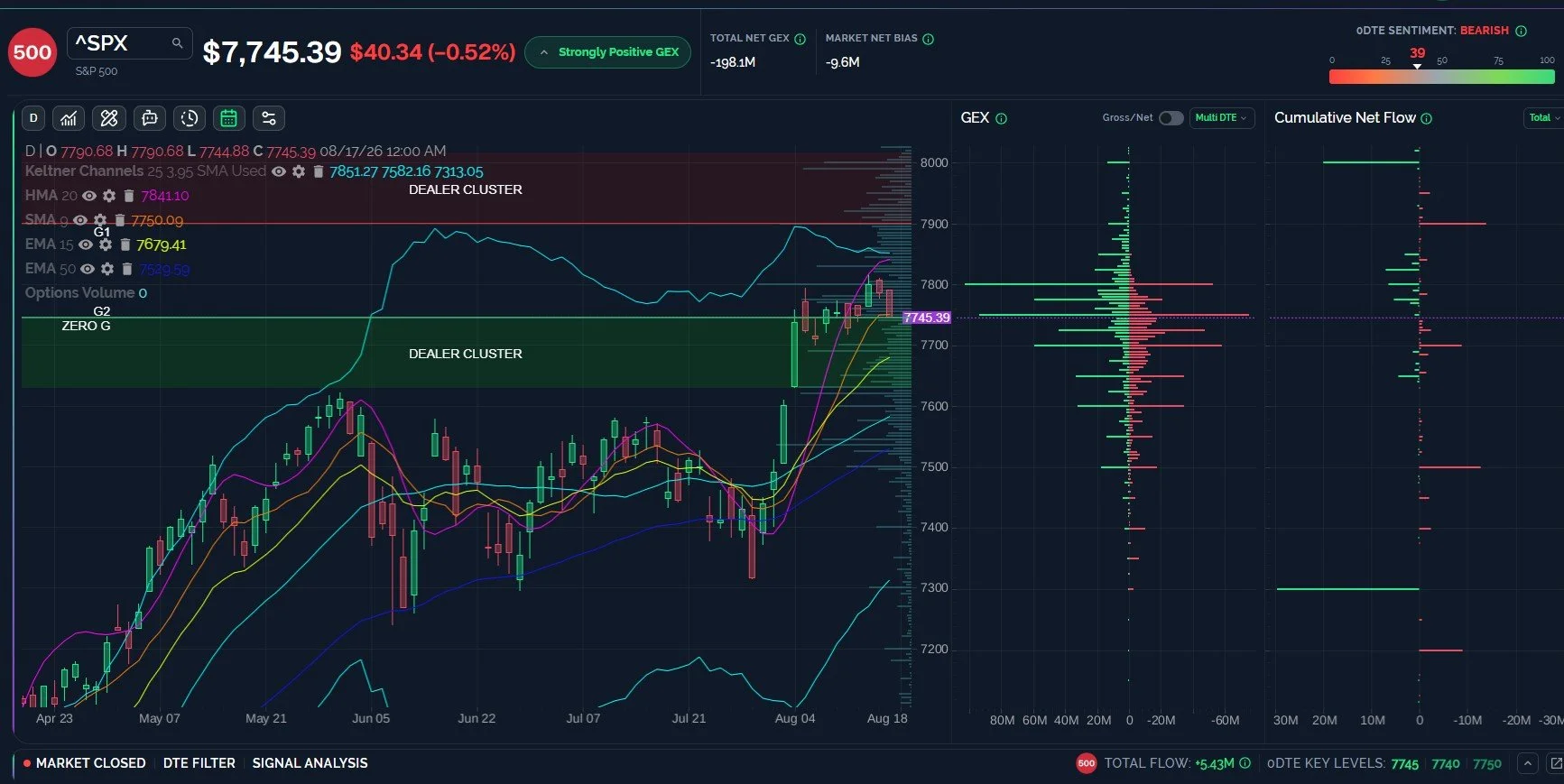Screen dimensions: 1564x784
Task: Delete the EMA 50 indicator
Action: tap(127, 269)
